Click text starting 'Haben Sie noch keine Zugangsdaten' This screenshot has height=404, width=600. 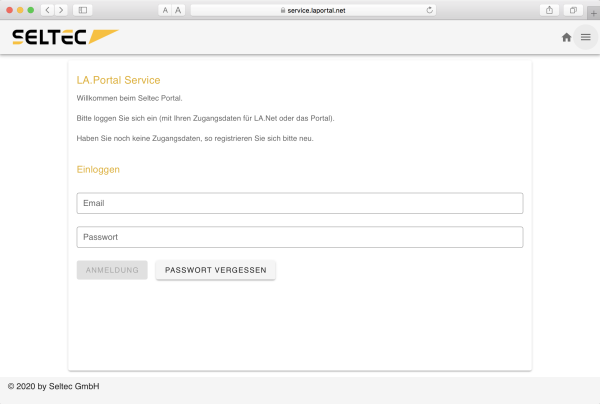(195, 138)
